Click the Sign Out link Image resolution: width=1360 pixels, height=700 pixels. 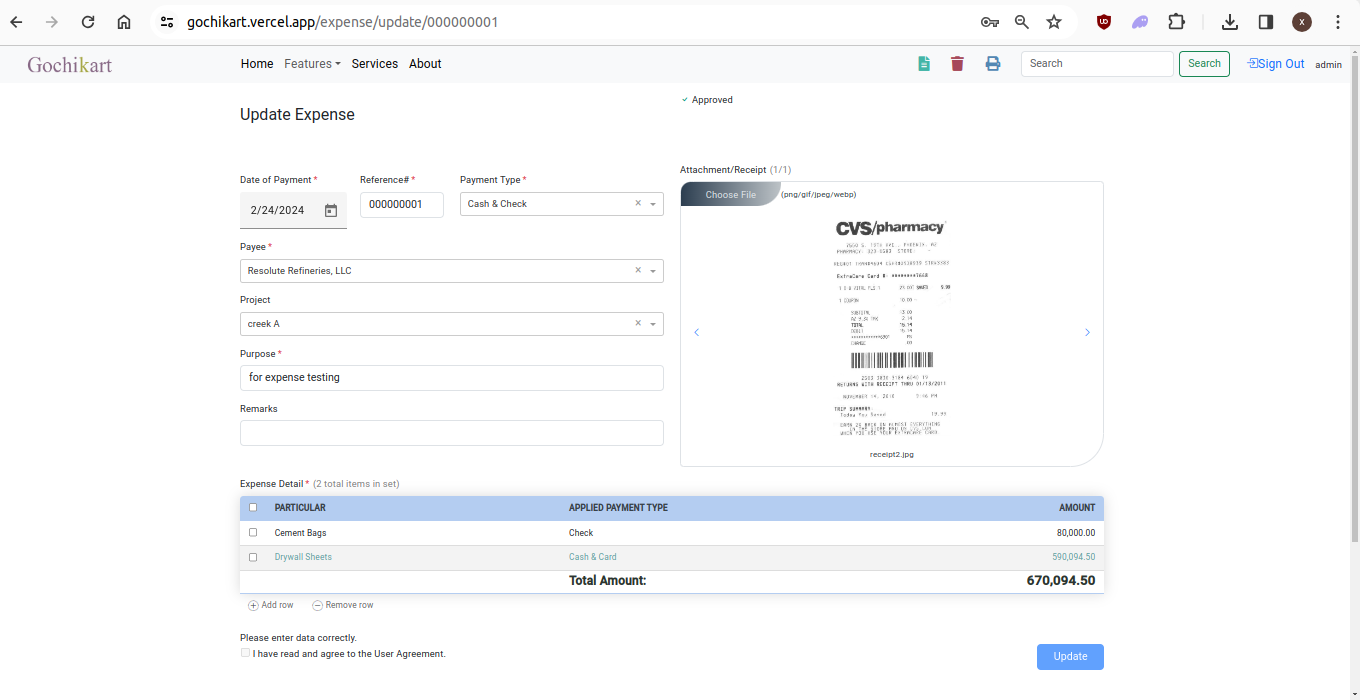tap(1275, 64)
